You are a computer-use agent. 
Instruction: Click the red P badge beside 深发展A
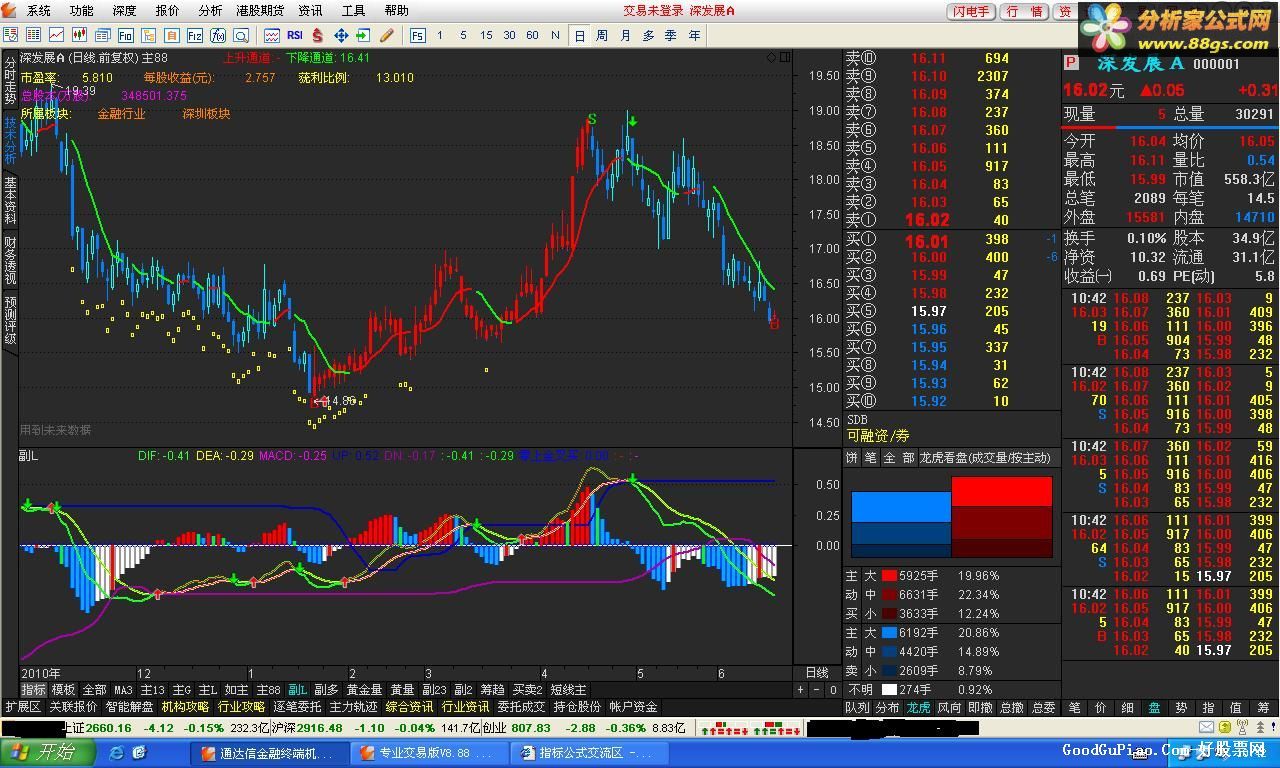click(x=1071, y=64)
